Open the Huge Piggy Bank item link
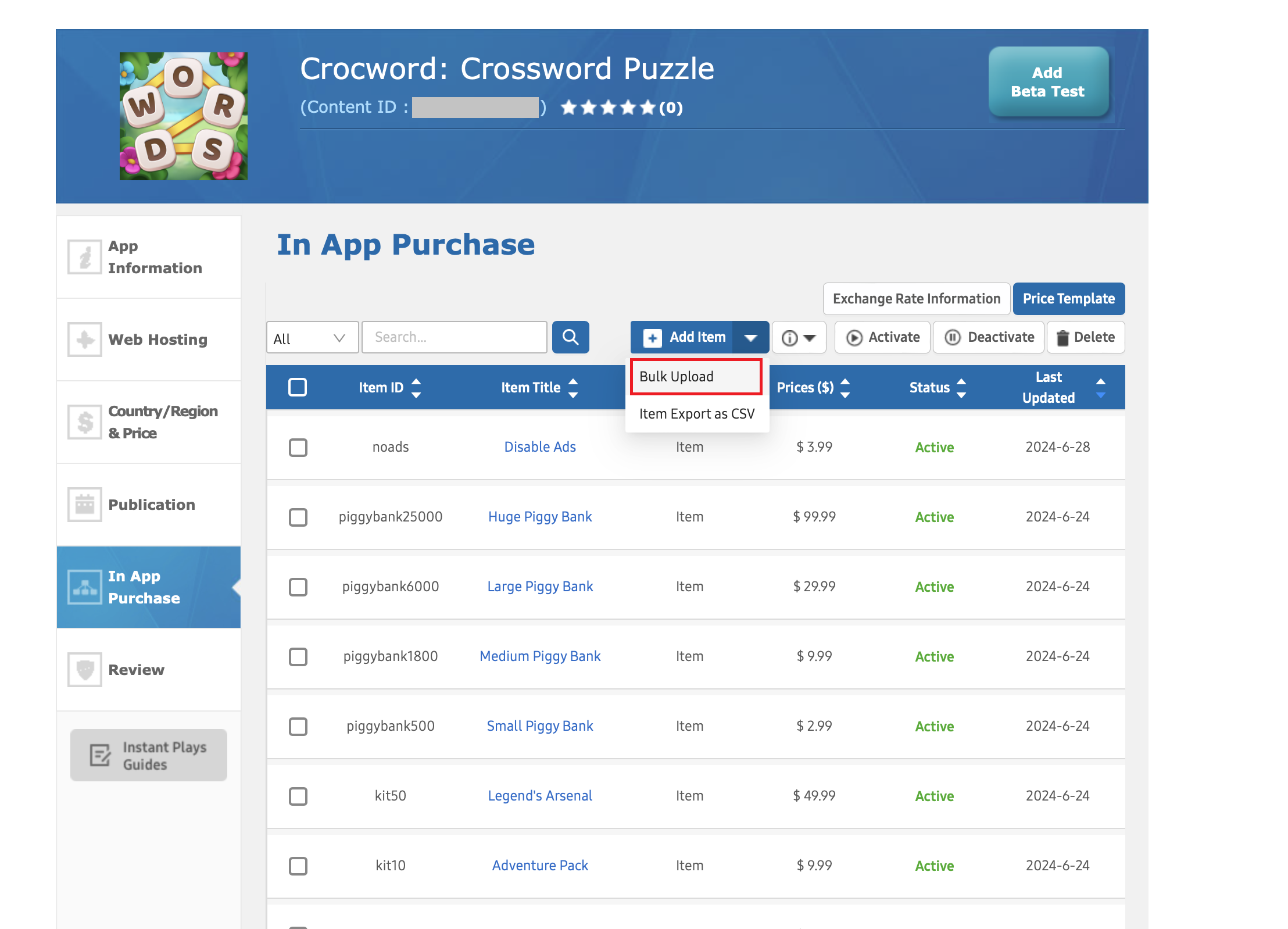1288x929 pixels. point(539,517)
